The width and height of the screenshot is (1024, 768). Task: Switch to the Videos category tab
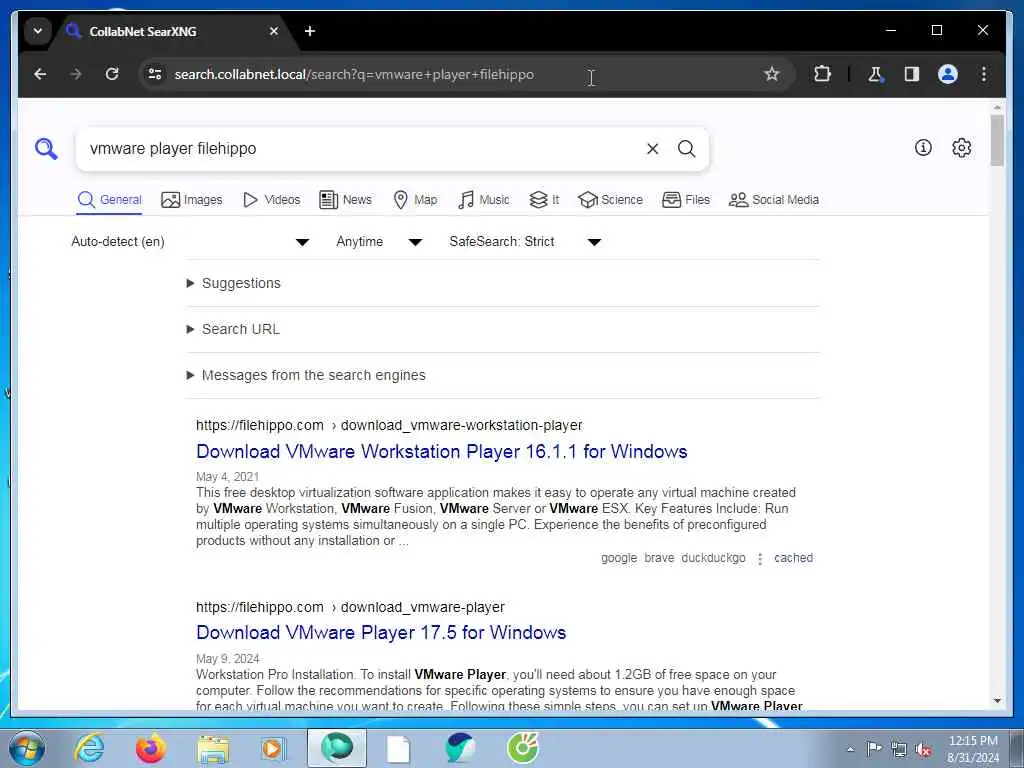coord(271,200)
